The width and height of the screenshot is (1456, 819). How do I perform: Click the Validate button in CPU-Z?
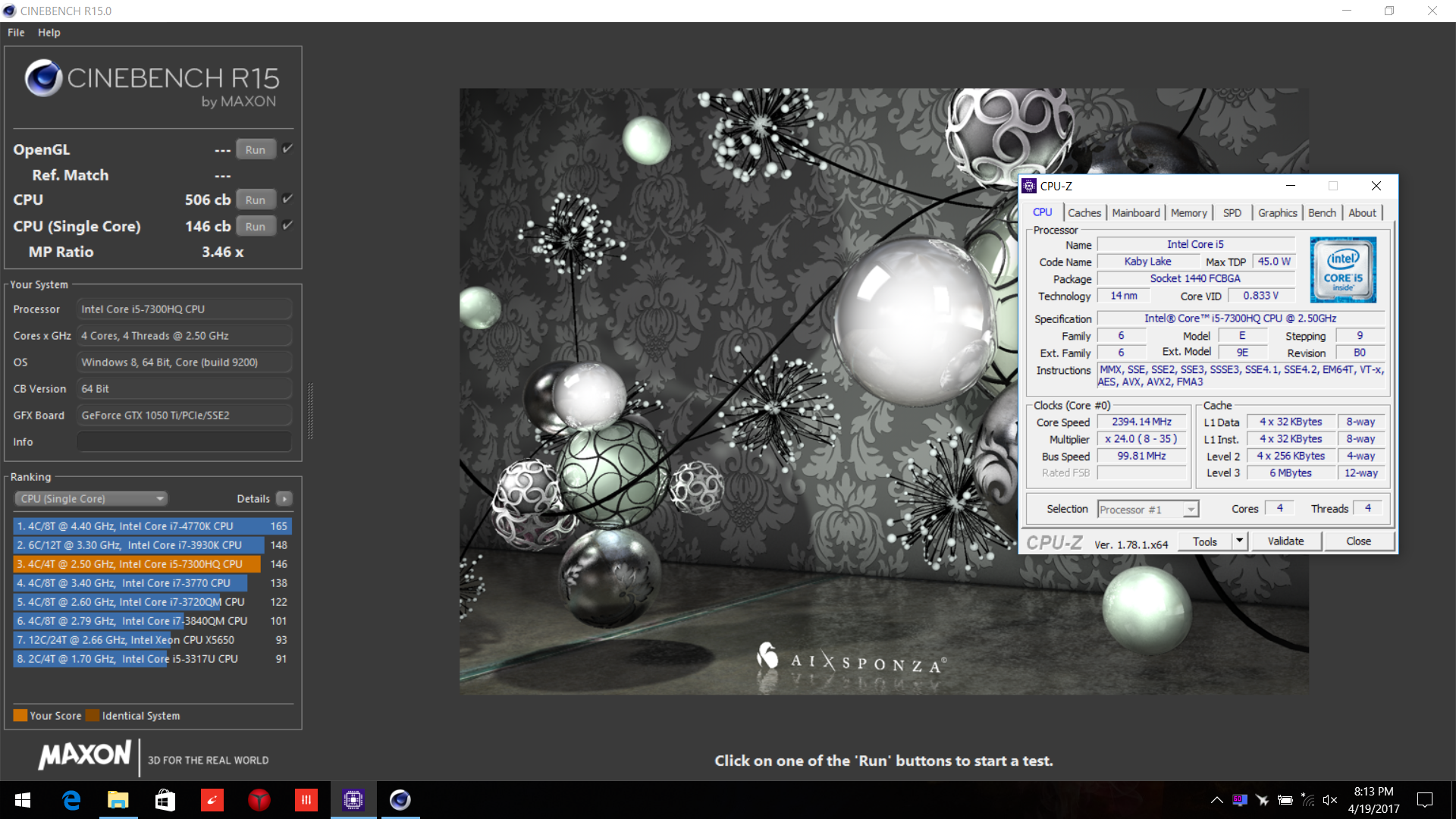point(1286,541)
